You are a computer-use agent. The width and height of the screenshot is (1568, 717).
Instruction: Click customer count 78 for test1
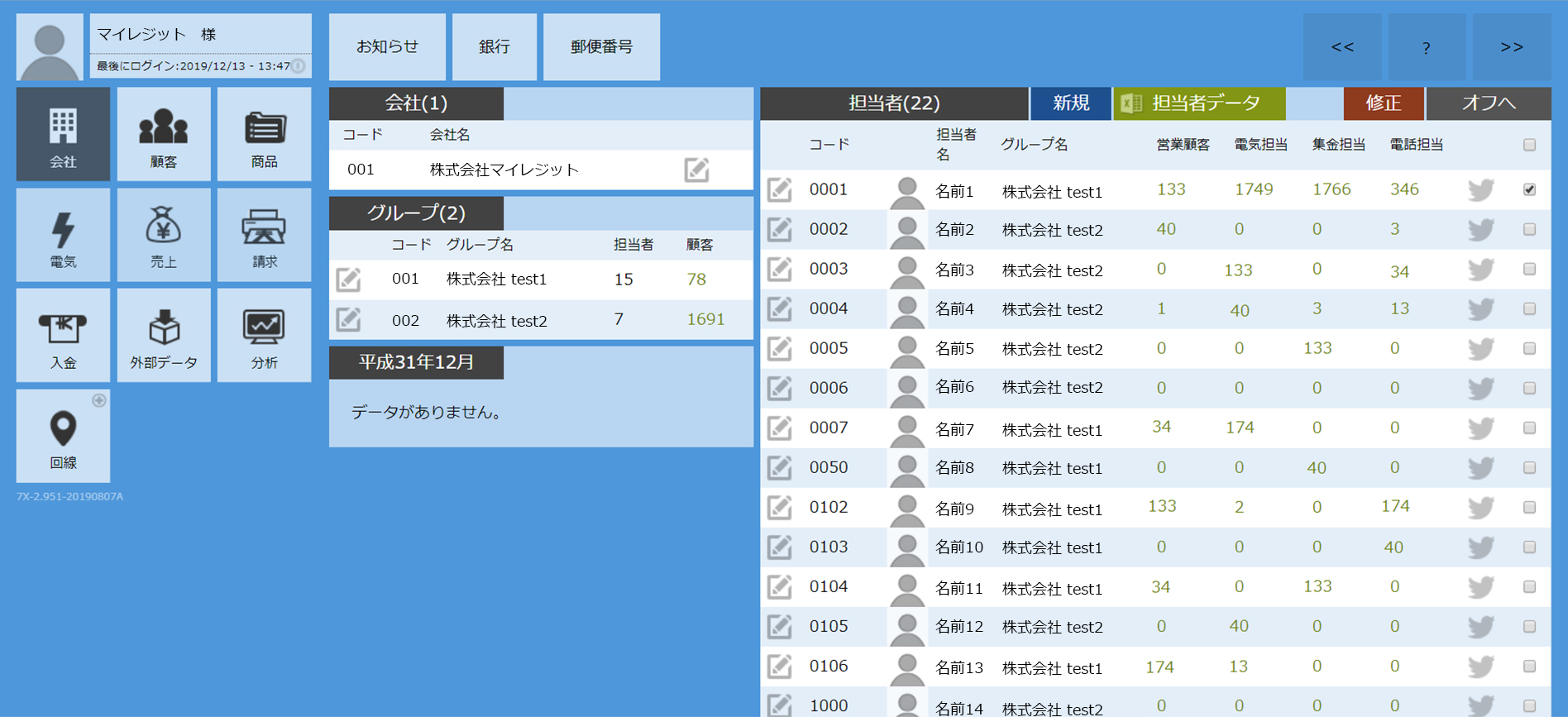coord(696,280)
